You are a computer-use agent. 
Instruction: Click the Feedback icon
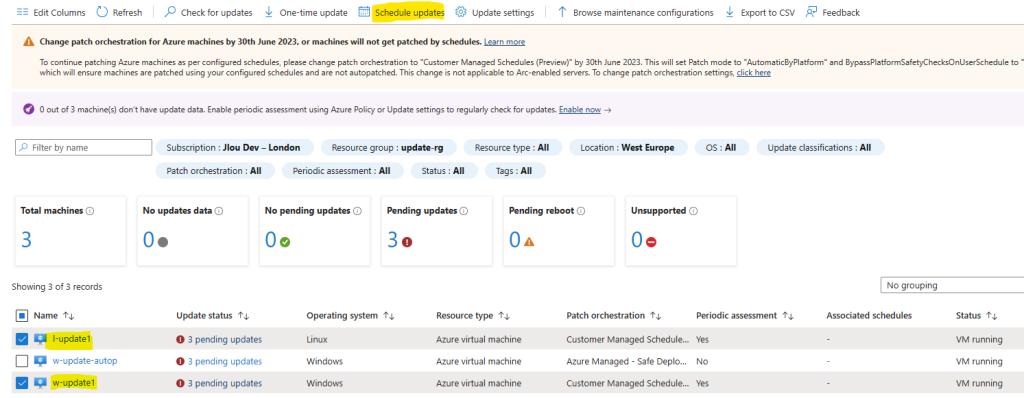click(811, 12)
